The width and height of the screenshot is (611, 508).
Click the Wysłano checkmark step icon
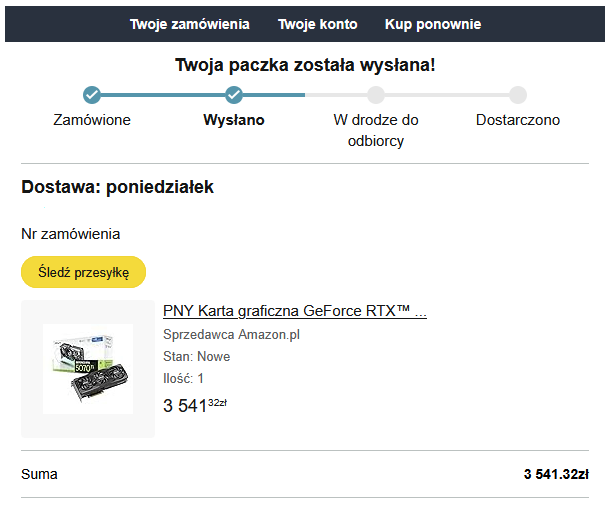234,95
